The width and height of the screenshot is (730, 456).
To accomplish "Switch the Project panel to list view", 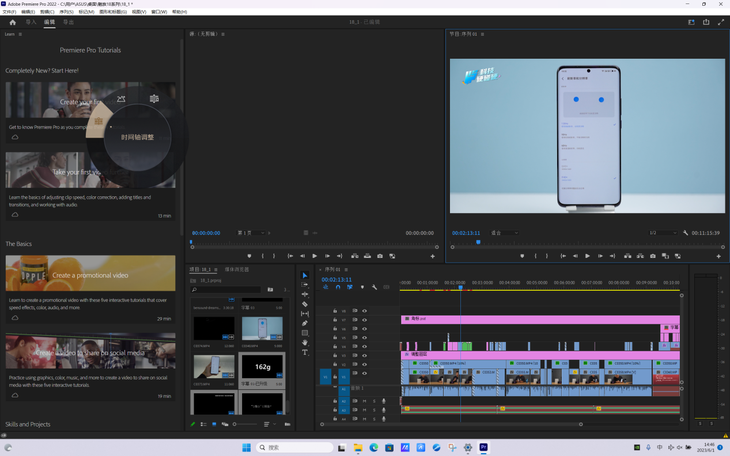I will 203,424.
